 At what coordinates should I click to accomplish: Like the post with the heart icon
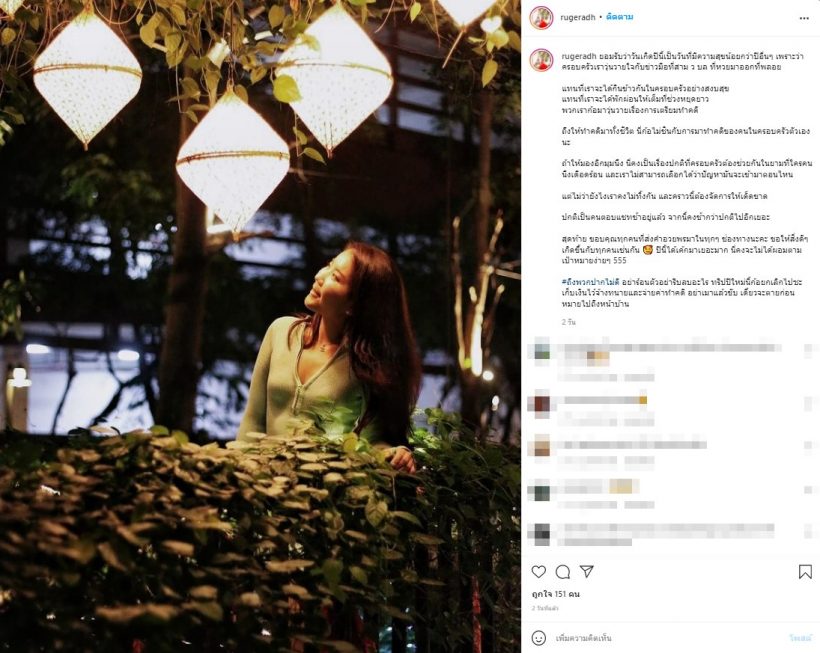tap(539, 571)
